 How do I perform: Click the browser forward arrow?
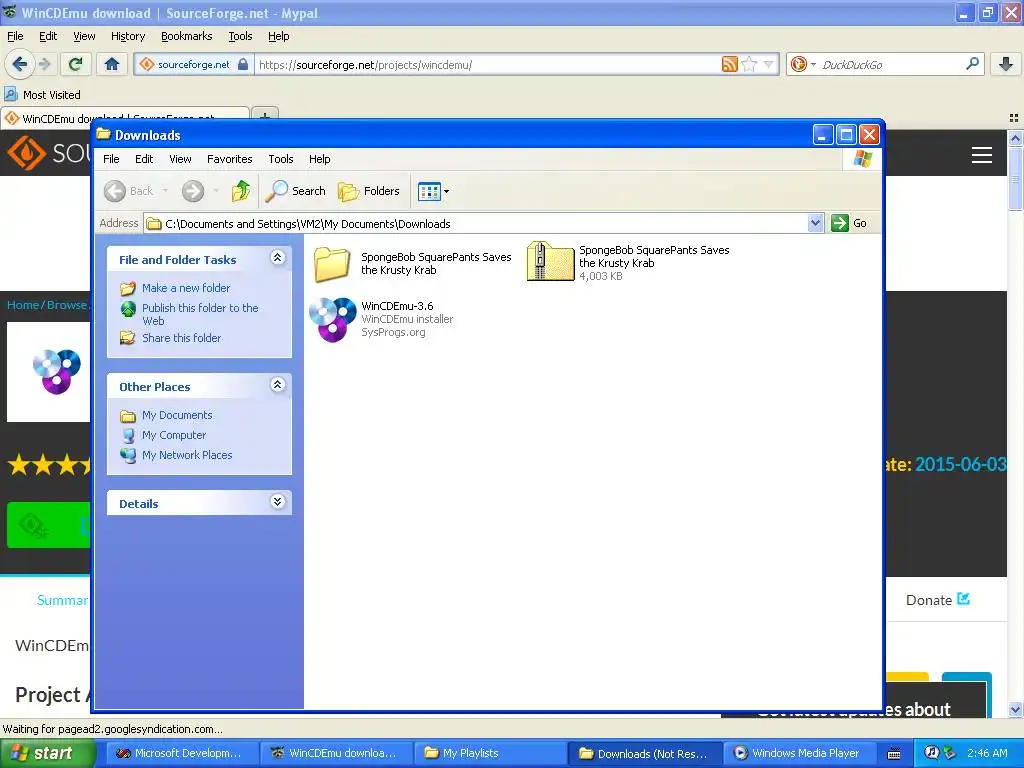coord(44,64)
